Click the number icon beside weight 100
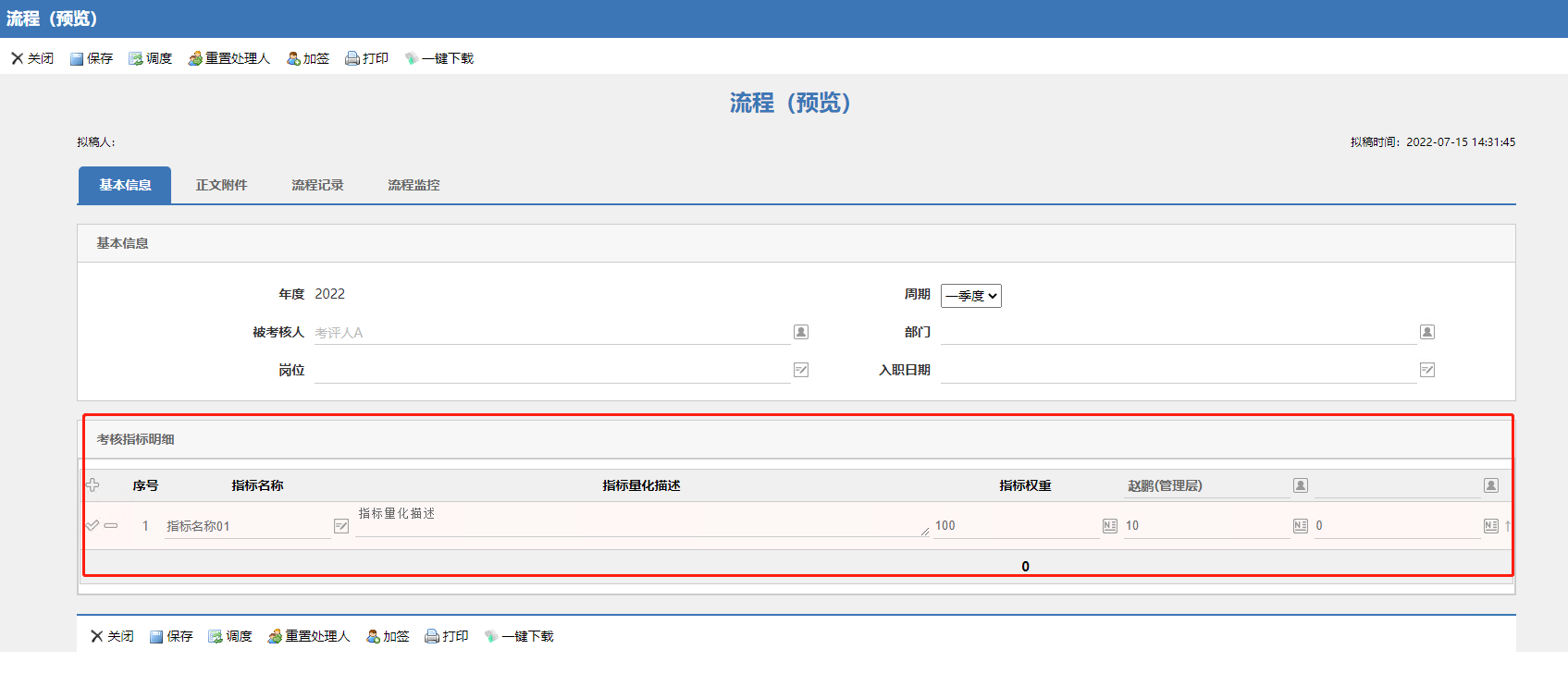Image resolution: width=1568 pixels, height=674 pixels. click(x=1110, y=526)
